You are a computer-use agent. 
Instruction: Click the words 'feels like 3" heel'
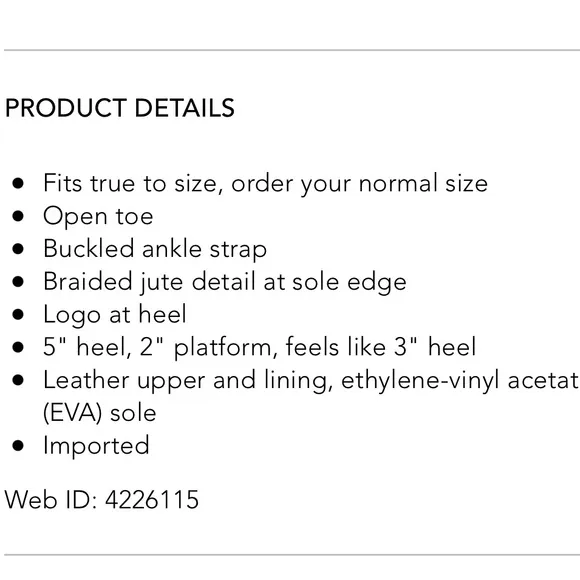[x=381, y=347]
